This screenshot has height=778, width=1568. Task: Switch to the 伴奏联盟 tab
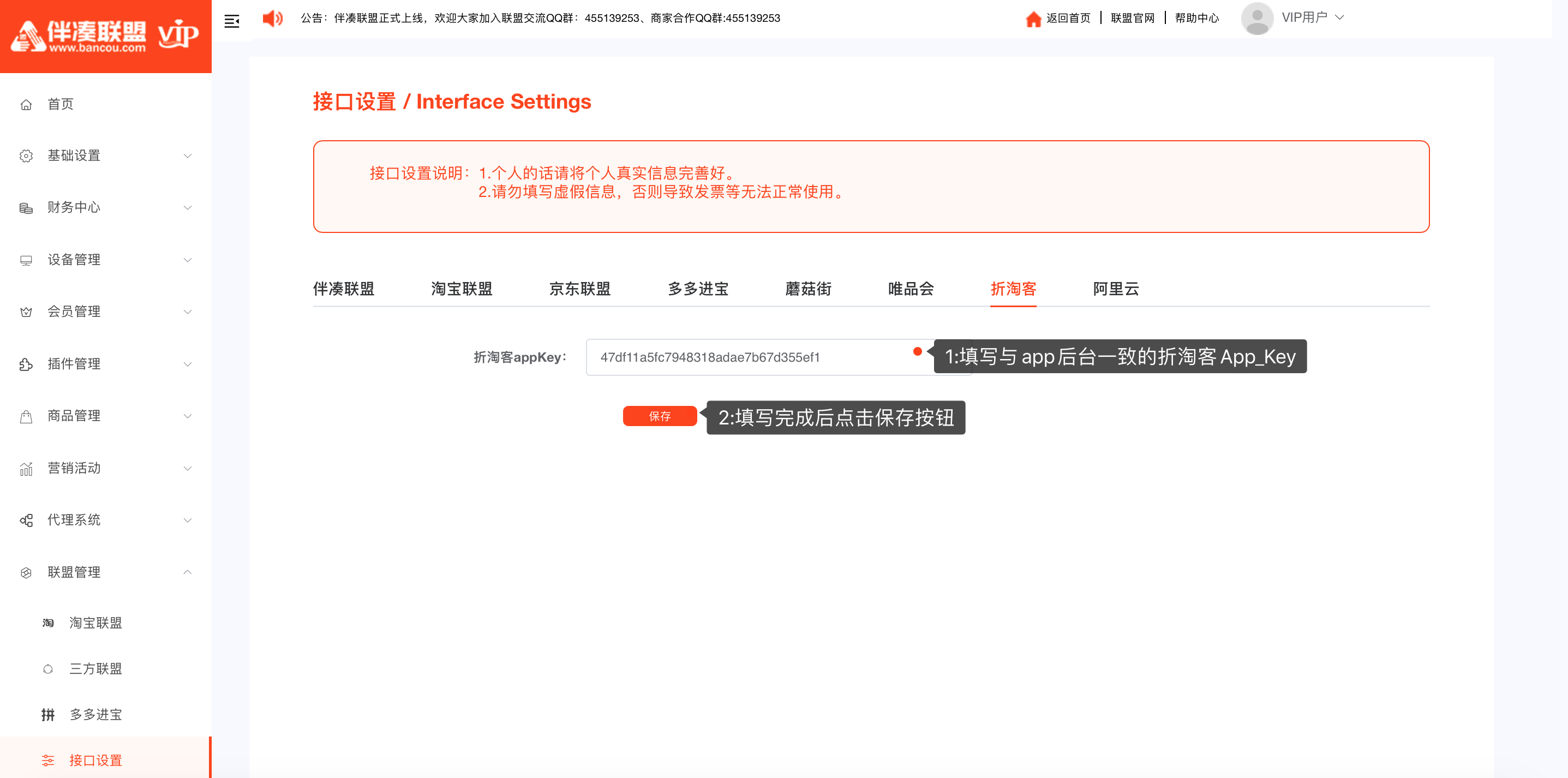[x=343, y=289]
